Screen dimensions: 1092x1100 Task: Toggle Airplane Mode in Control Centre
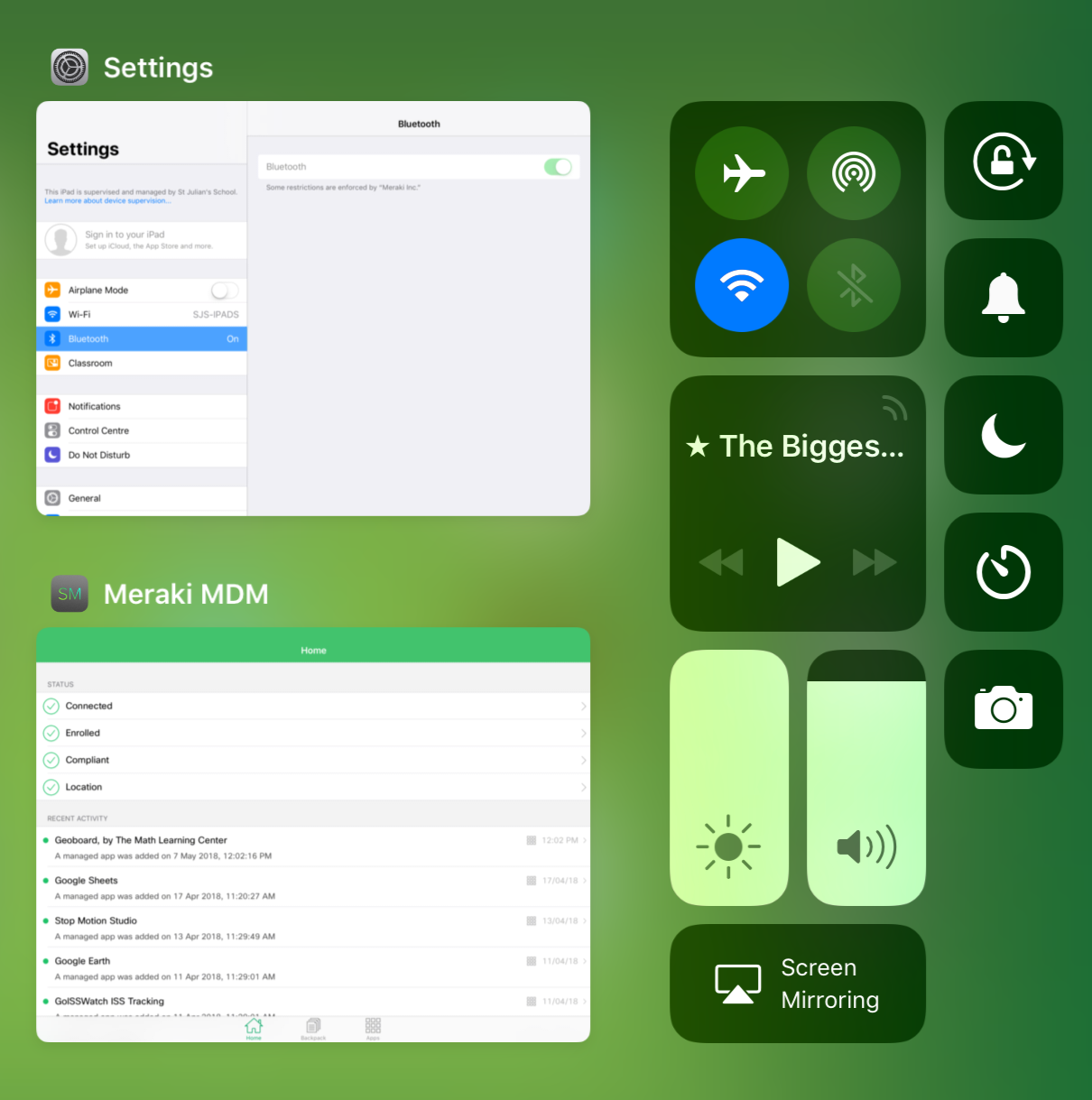(742, 173)
